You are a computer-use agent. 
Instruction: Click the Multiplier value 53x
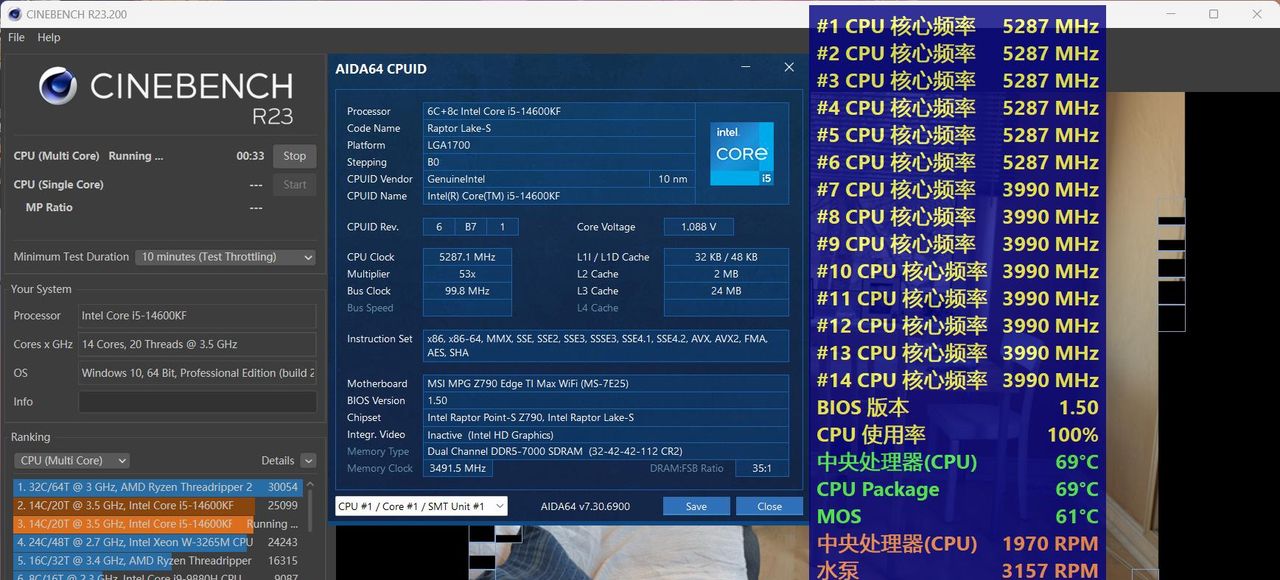point(468,274)
